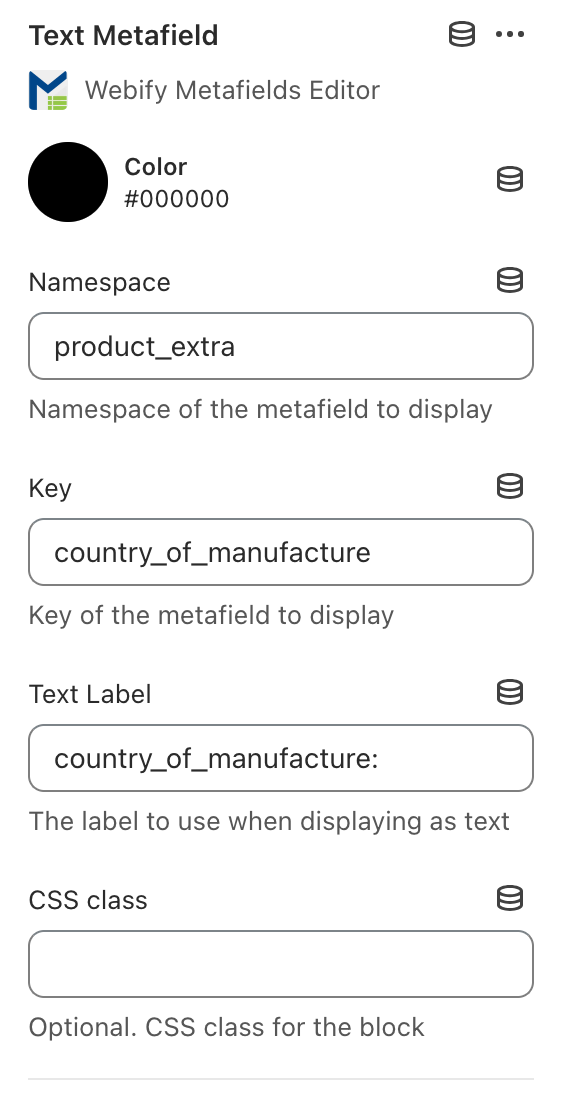Click the Namespace field label
The image size is (562, 1108).
pyautogui.click(x=100, y=282)
